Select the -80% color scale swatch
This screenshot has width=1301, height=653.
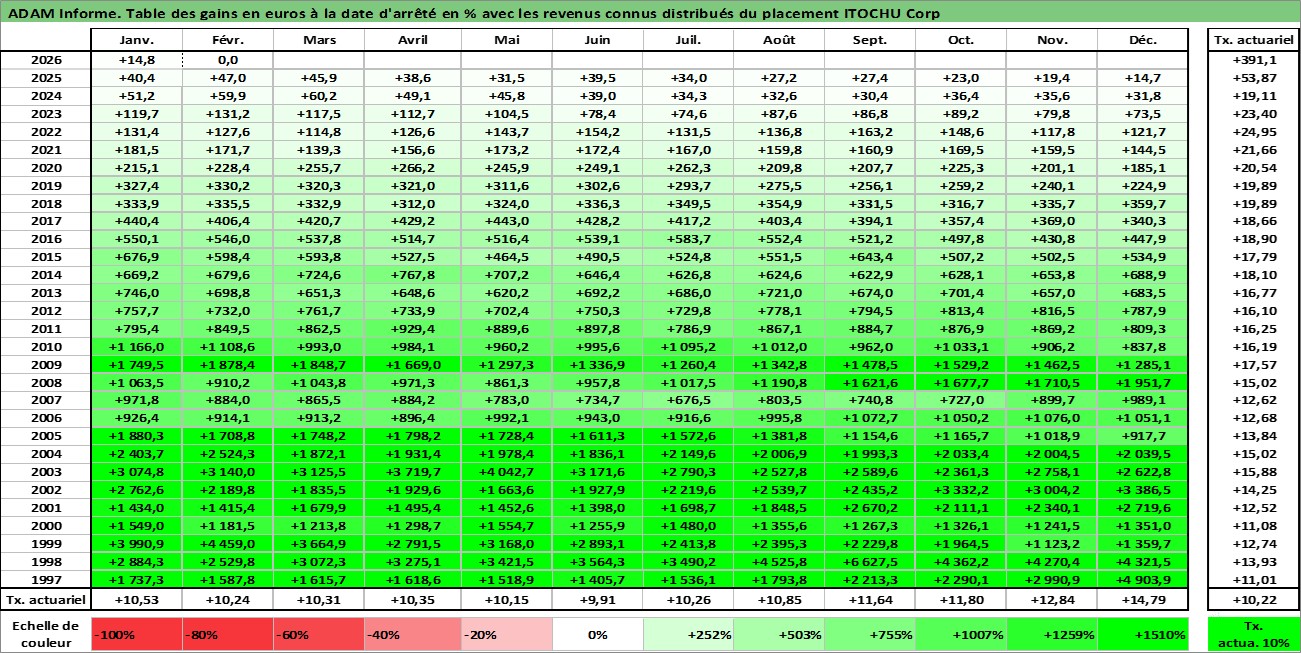pos(227,634)
